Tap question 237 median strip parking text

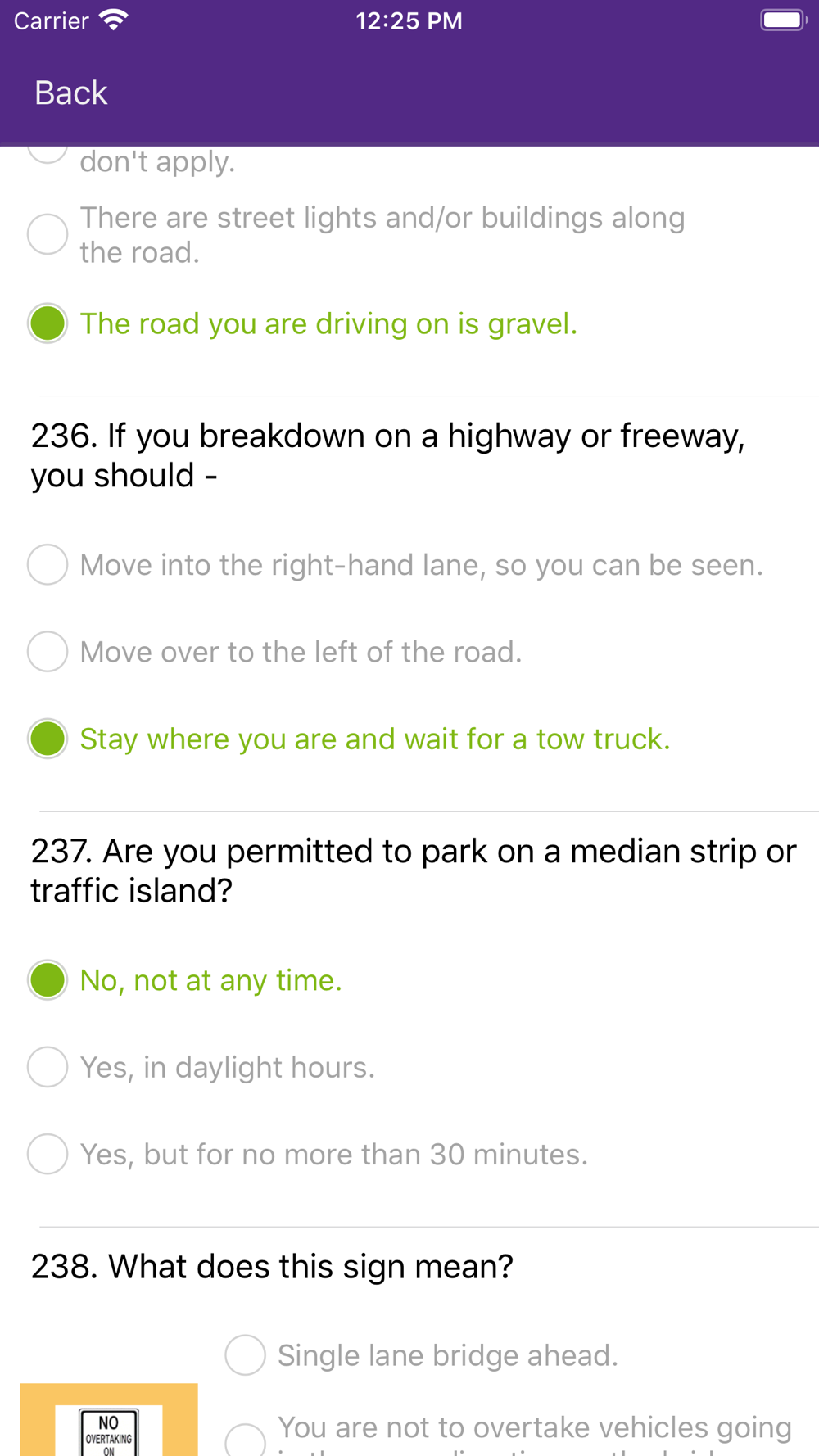coord(414,870)
